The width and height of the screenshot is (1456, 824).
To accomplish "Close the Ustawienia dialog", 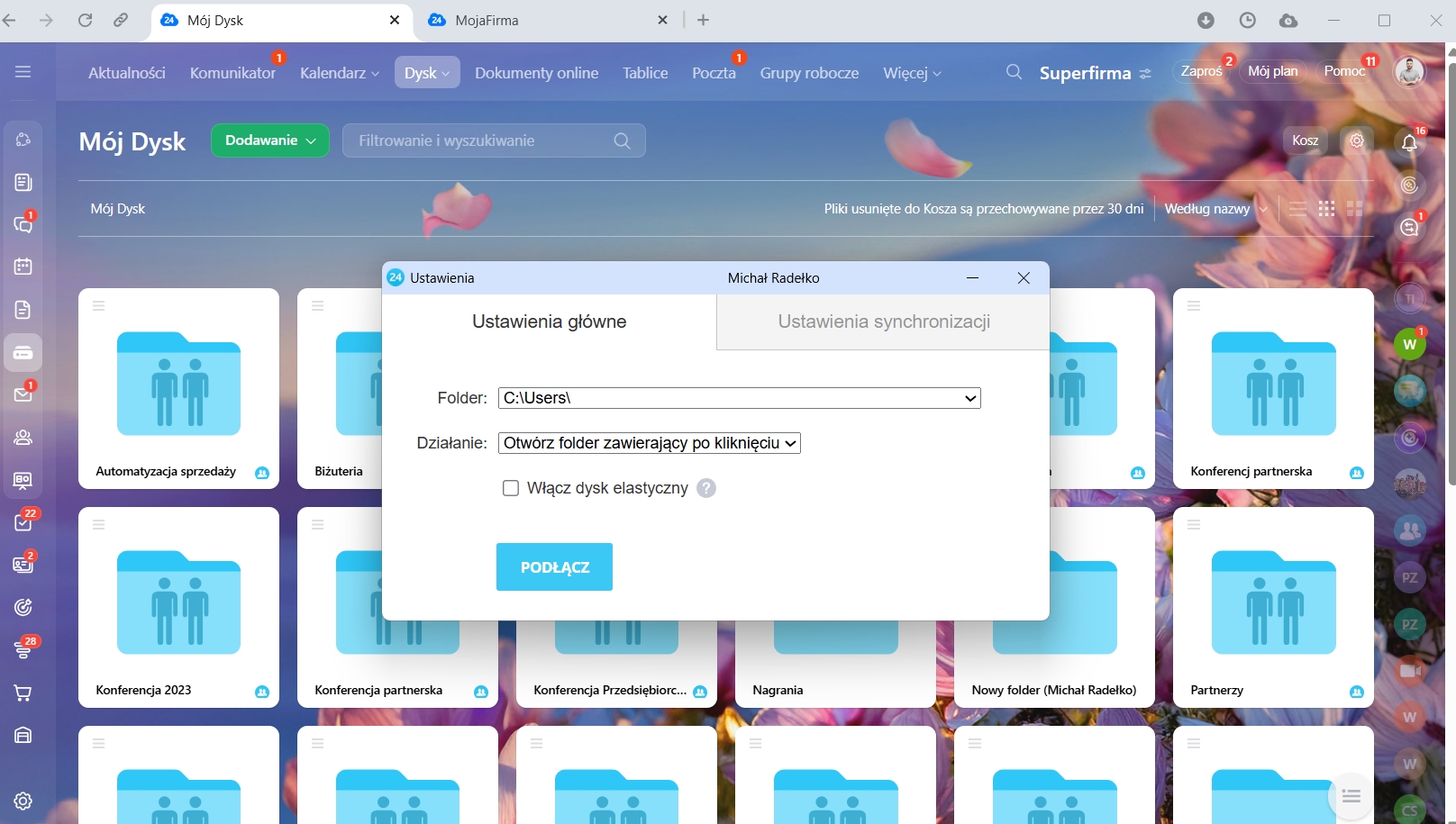I will coord(1024,278).
